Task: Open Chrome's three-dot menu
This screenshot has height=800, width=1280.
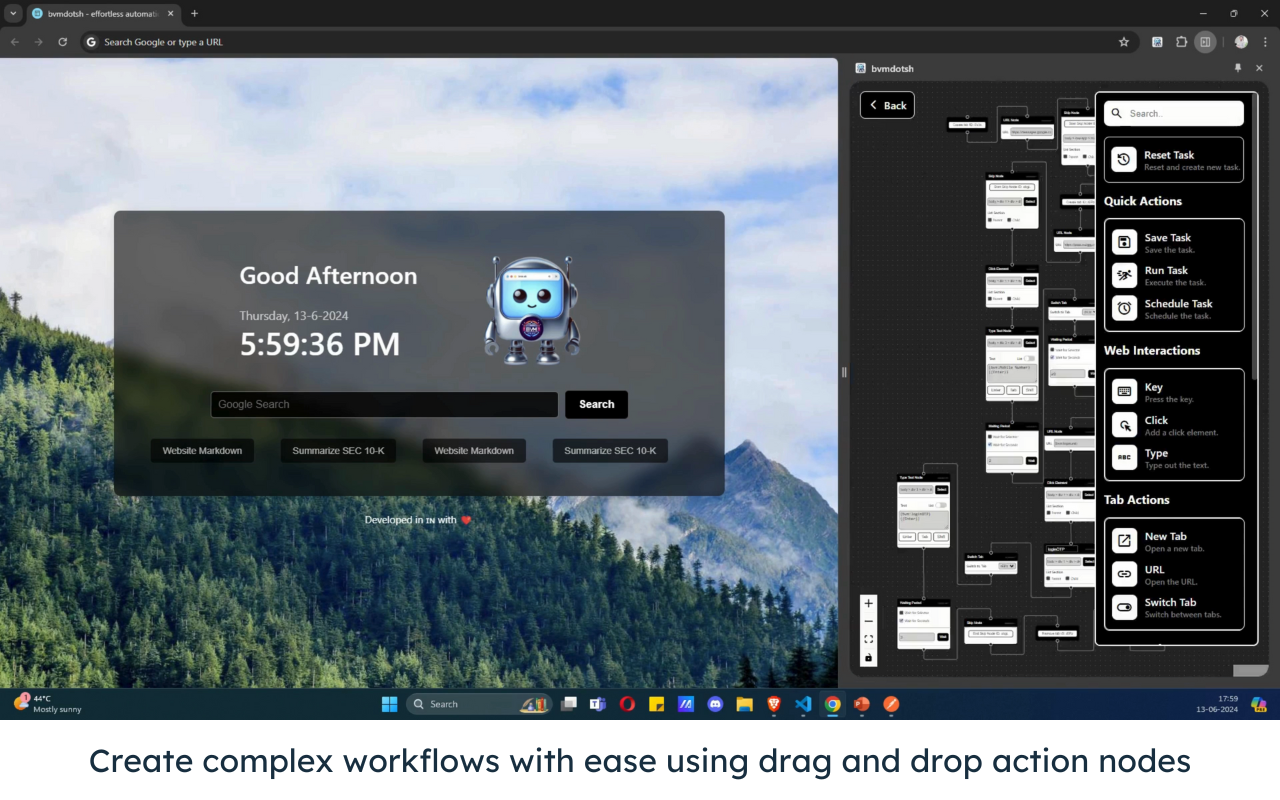Action: click(1266, 42)
